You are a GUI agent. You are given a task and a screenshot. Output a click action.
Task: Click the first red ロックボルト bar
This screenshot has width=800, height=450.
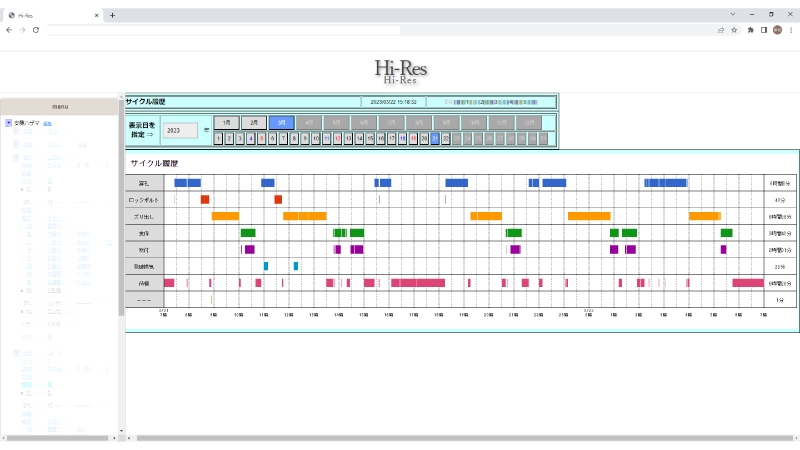click(x=205, y=199)
